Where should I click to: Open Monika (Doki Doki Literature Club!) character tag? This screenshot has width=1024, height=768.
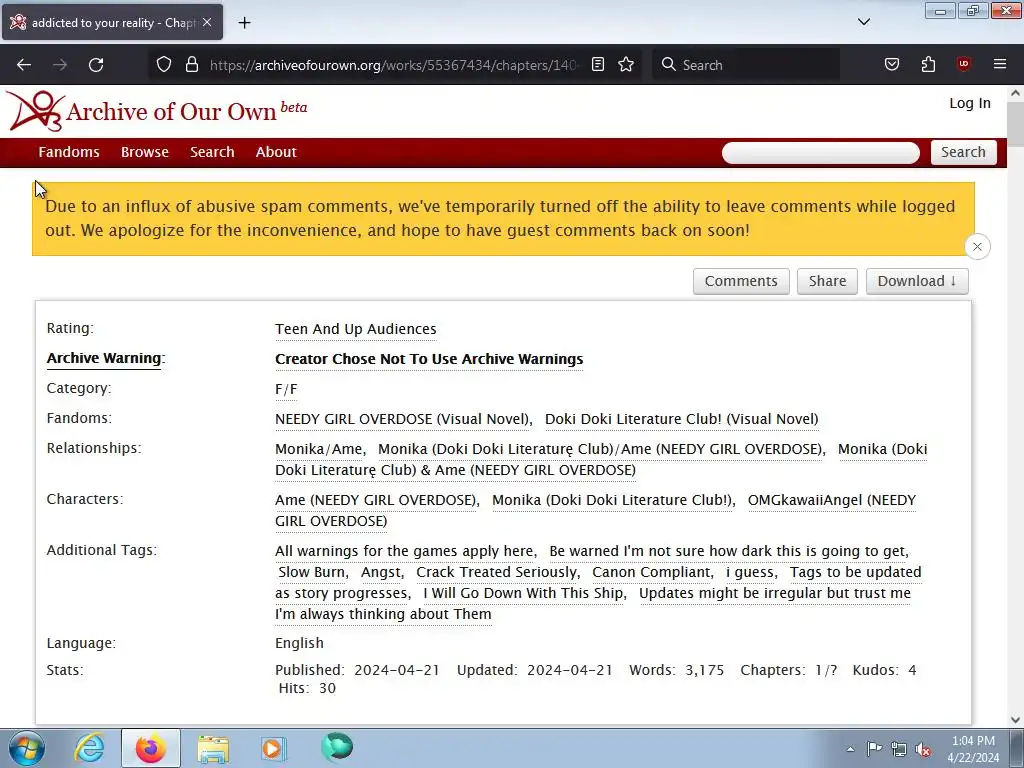point(612,500)
